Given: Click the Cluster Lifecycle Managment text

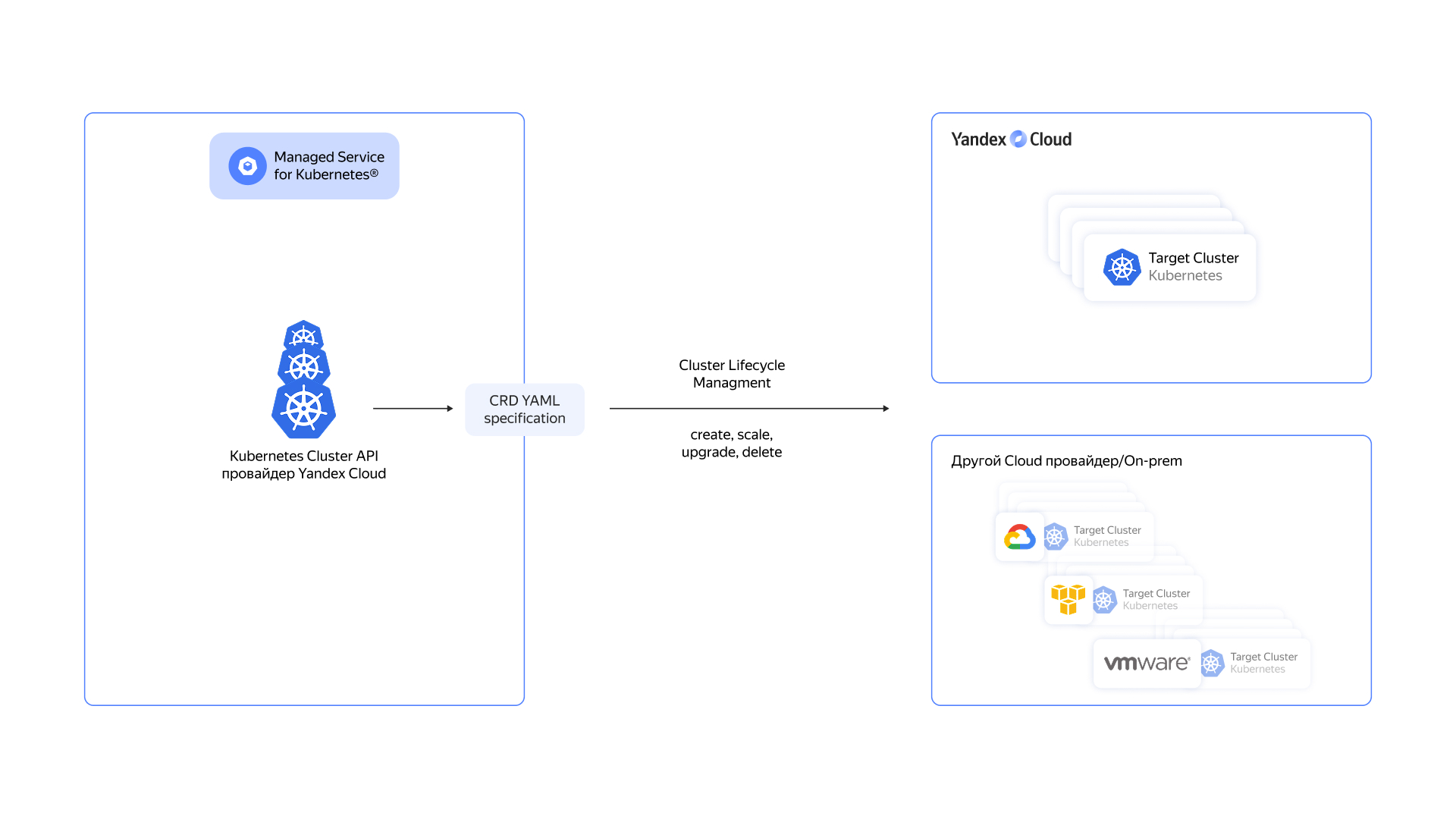Looking at the screenshot, I should tap(731, 374).
